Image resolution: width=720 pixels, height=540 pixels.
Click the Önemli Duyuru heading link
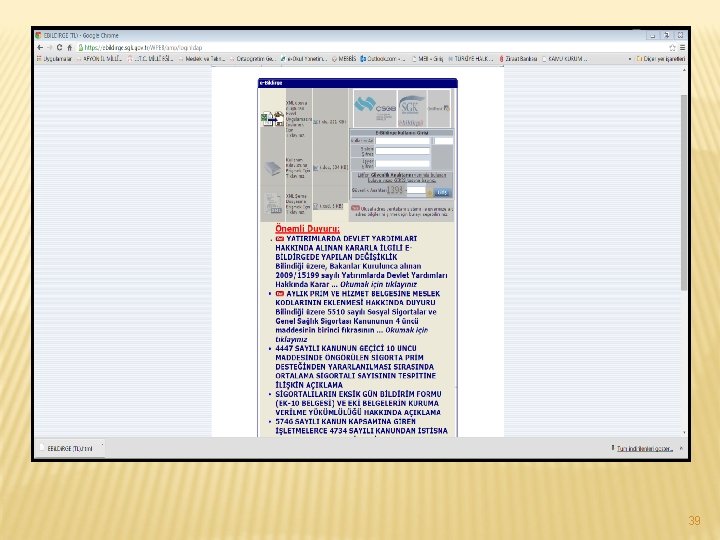pyautogui.click(x=307, y=229)
